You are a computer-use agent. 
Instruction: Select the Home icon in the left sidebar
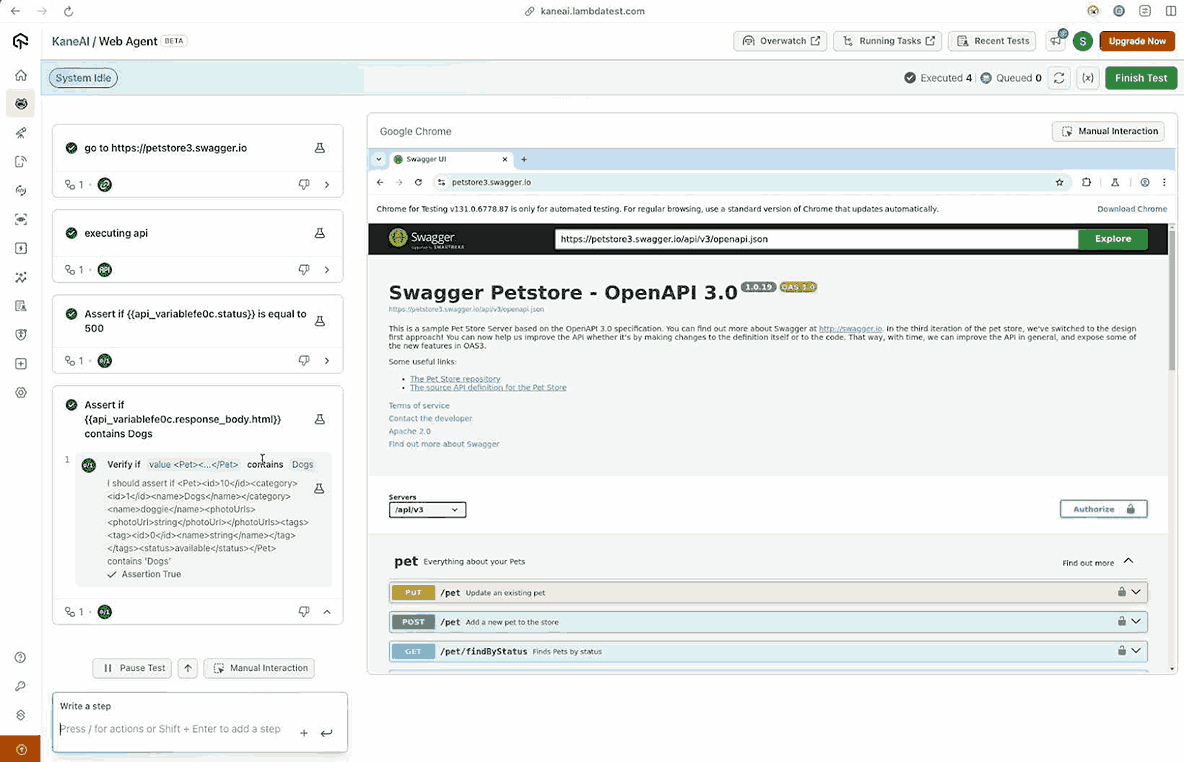(20, 74)
